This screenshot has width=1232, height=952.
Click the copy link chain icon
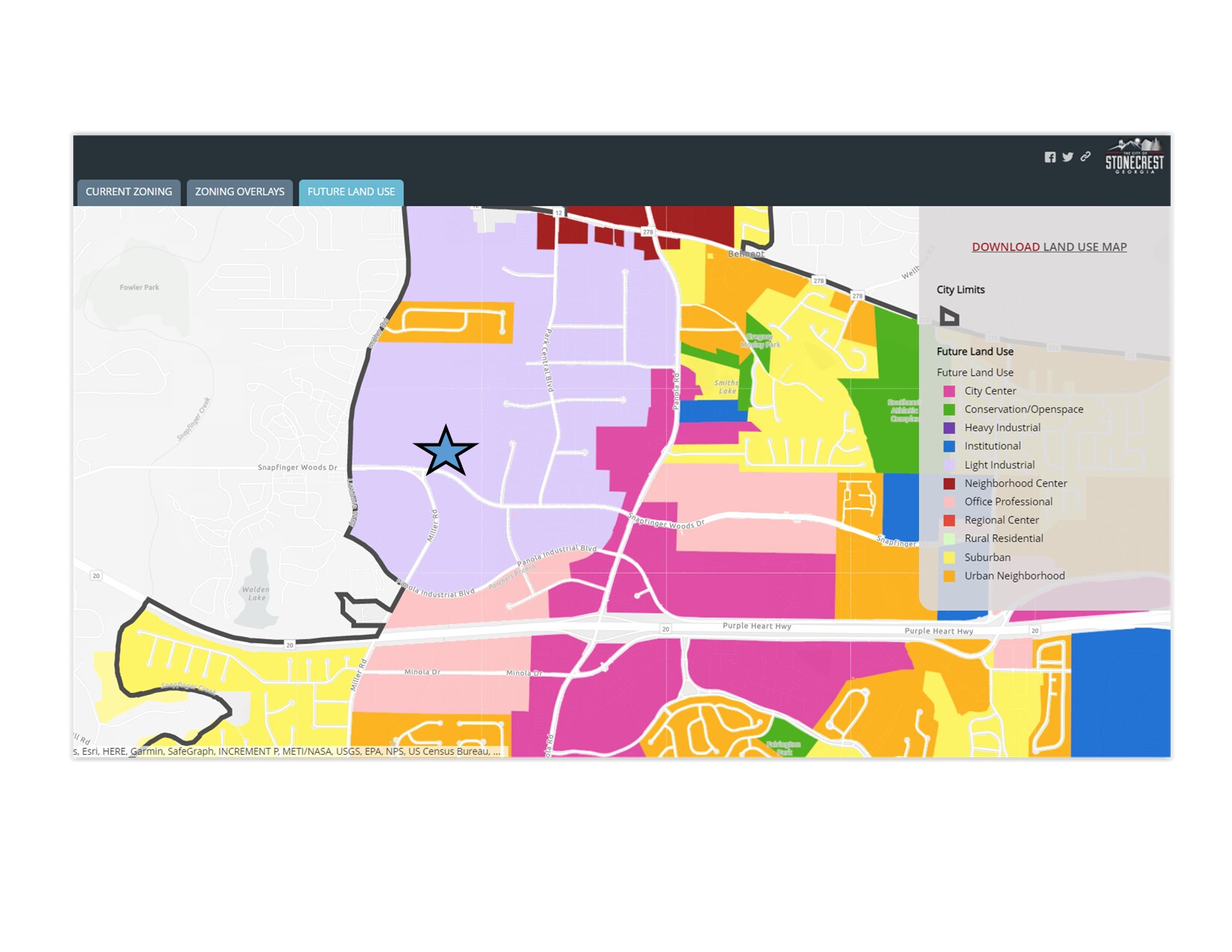[1086, 156]
